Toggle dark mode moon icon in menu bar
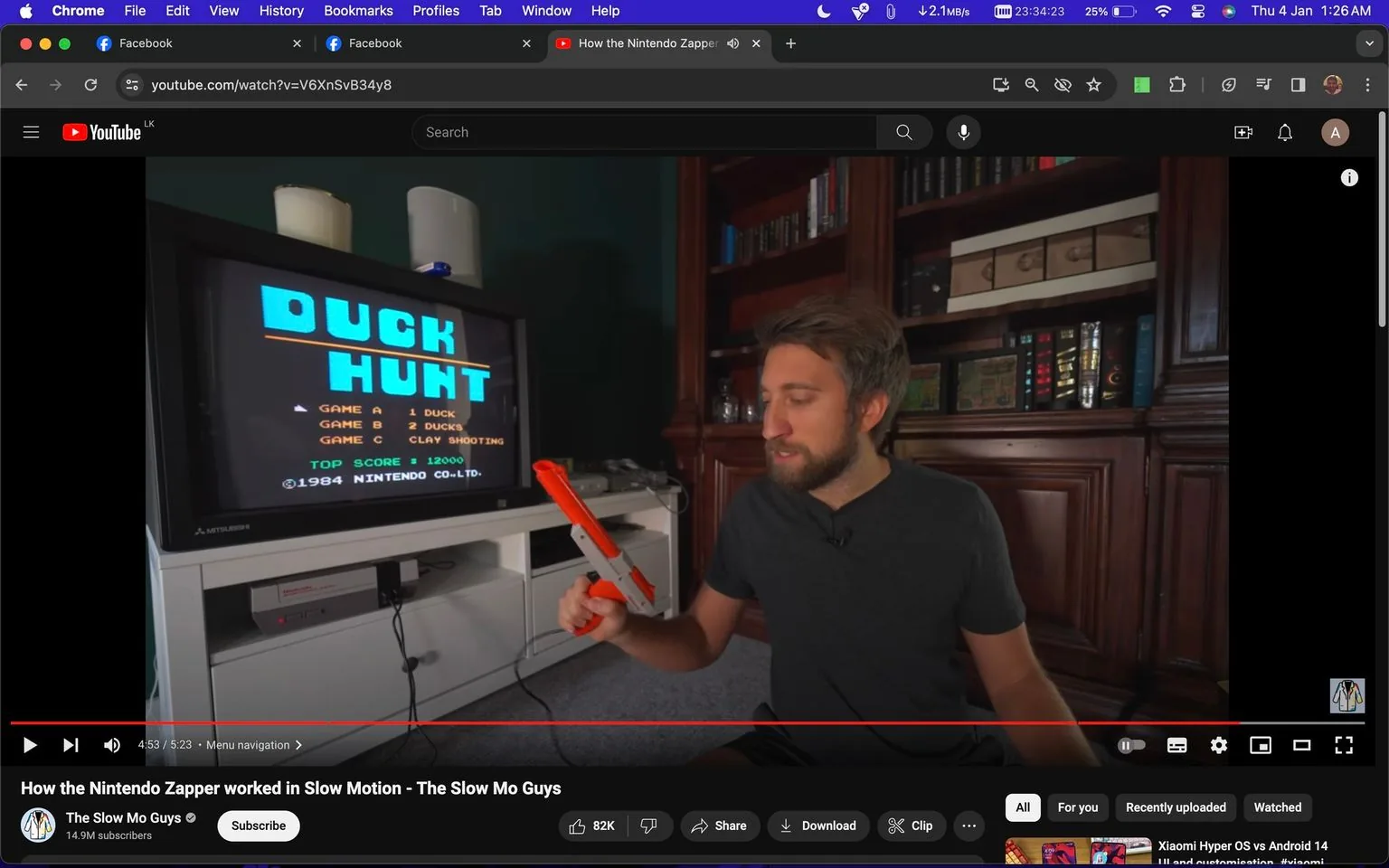This screenshot has width=1389, height=868. click(x=822, y=11)
